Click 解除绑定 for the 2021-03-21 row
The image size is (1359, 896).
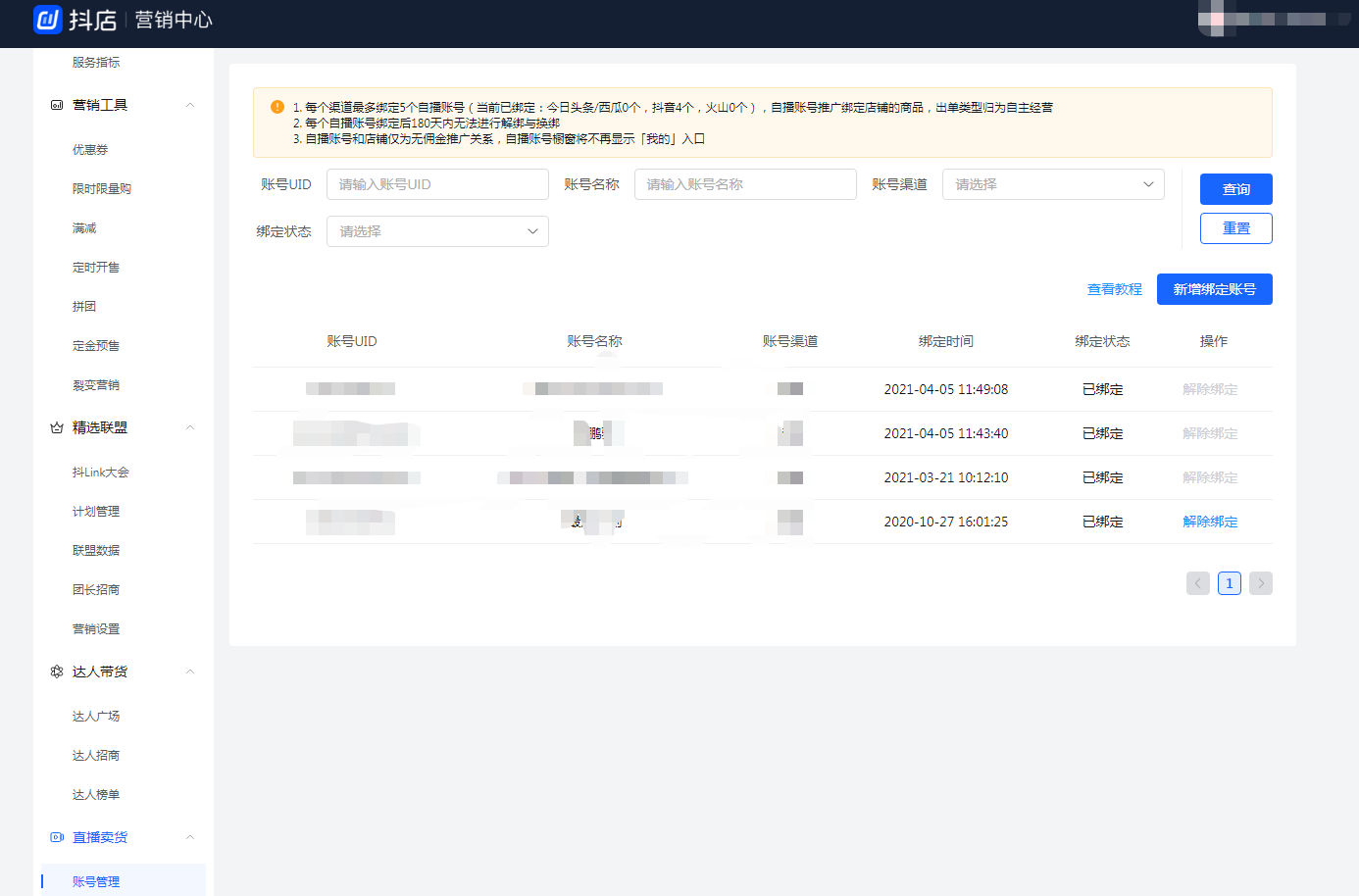pos(1210,477)
